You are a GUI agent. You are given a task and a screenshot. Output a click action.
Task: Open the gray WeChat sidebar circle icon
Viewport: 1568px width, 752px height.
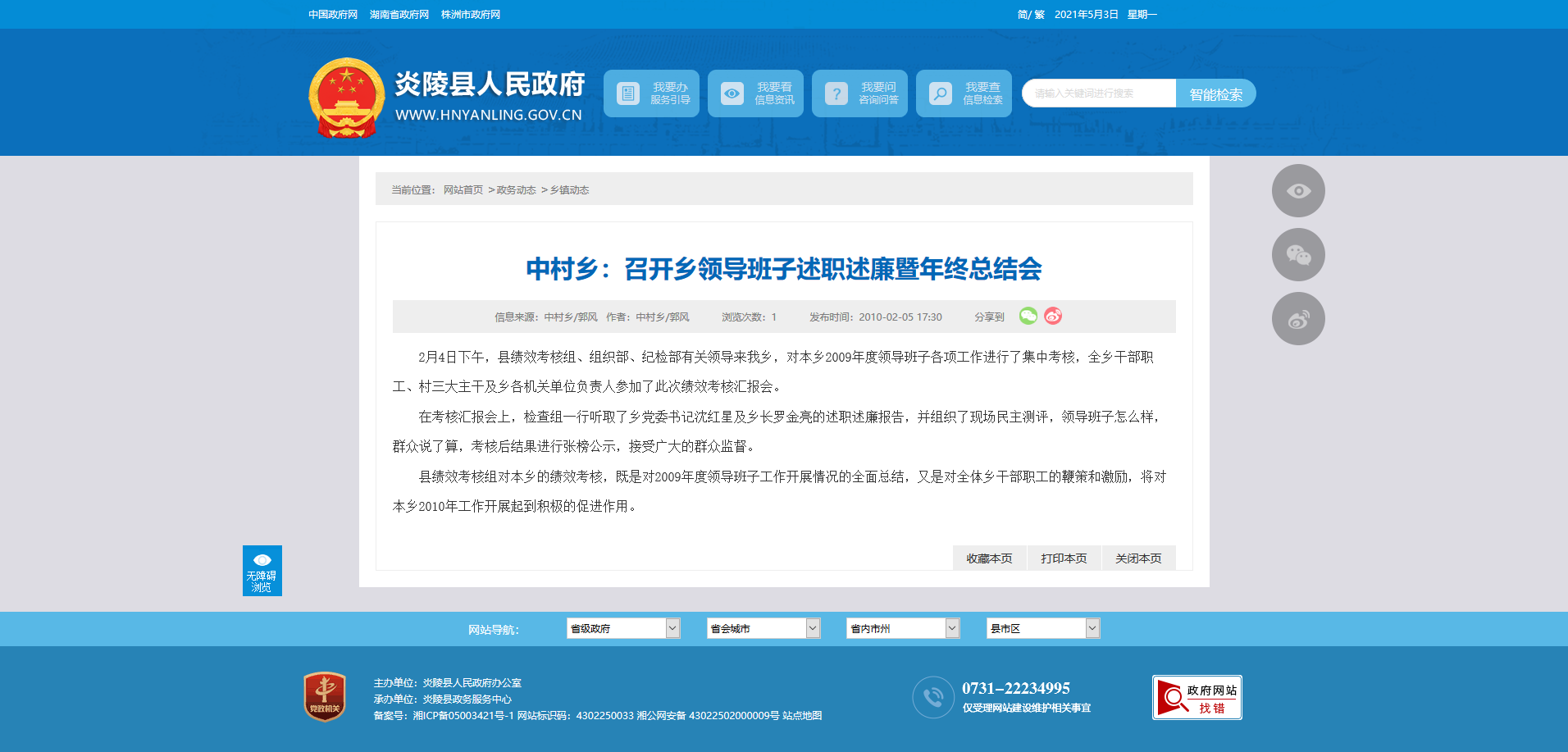(1297, 255)
